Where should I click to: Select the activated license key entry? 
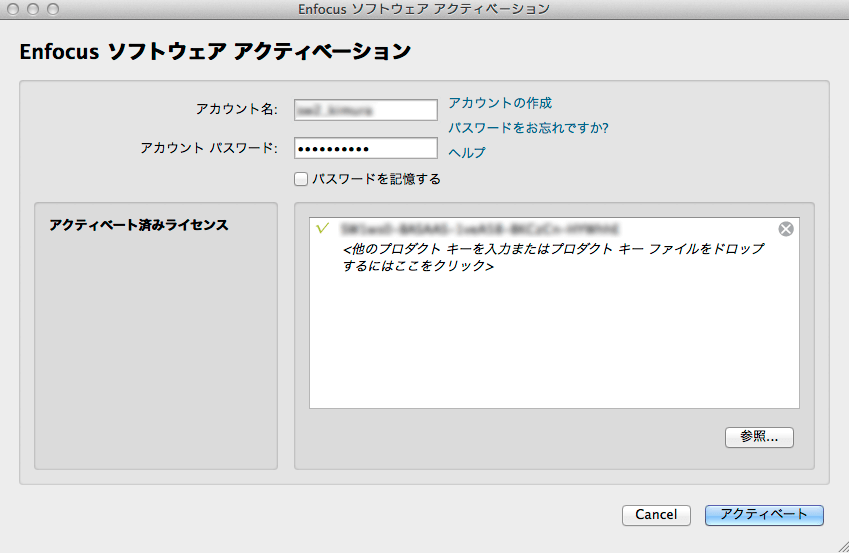pyautogui.click(x=480, y=229)
